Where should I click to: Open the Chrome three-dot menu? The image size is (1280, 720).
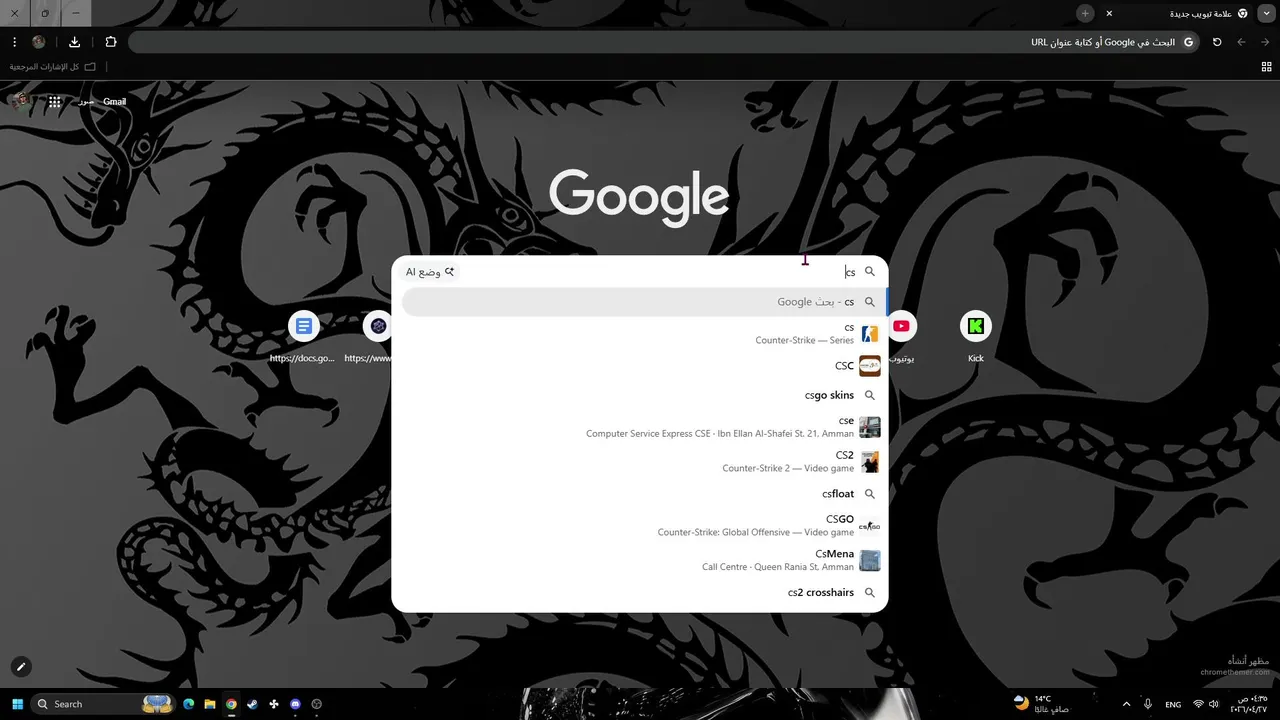point(14,42)
